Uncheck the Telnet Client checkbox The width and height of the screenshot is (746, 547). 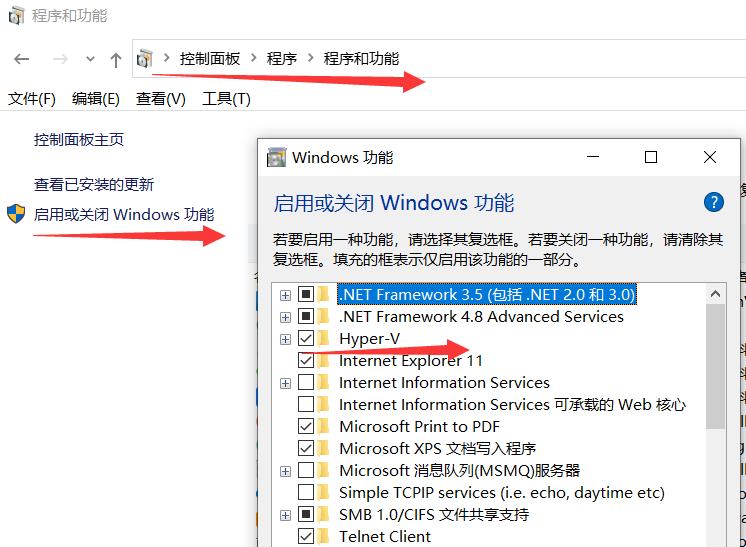[x=306, y=536]
